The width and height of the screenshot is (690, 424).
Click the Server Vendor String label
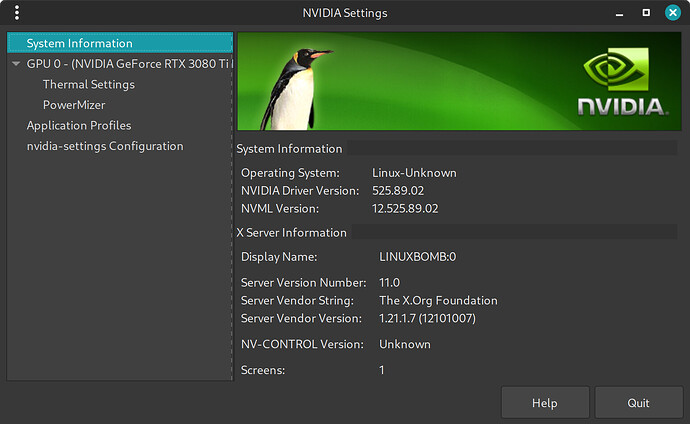297,300
